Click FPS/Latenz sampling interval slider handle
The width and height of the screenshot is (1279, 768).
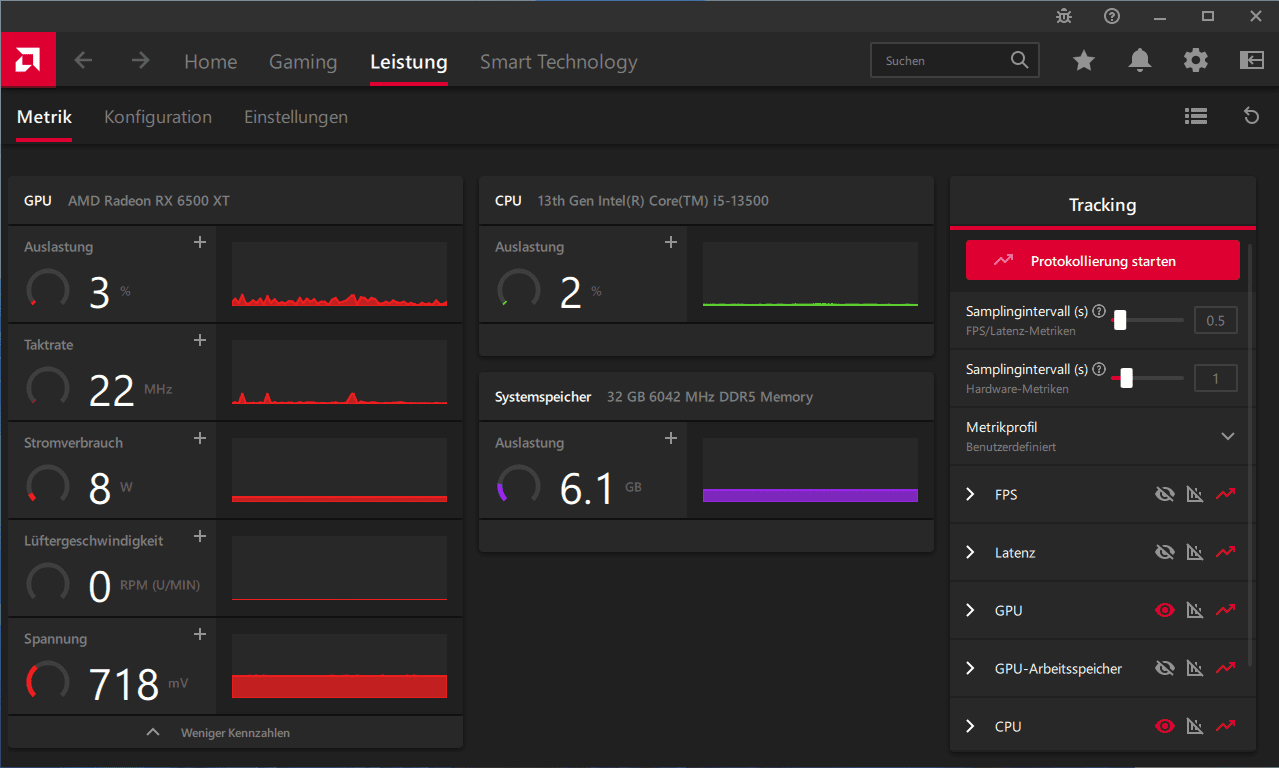[x=1120, y=320]
